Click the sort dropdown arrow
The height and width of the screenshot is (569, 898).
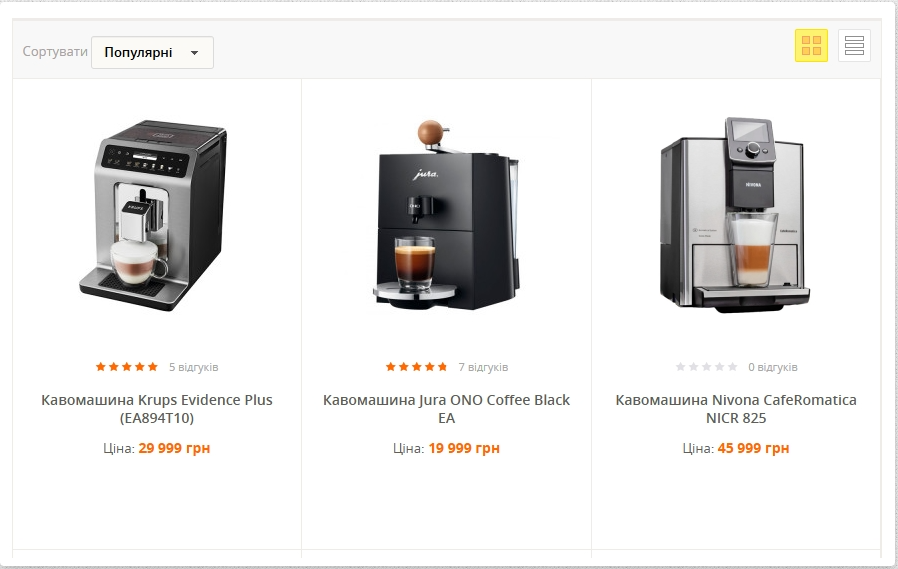point(194,53)
